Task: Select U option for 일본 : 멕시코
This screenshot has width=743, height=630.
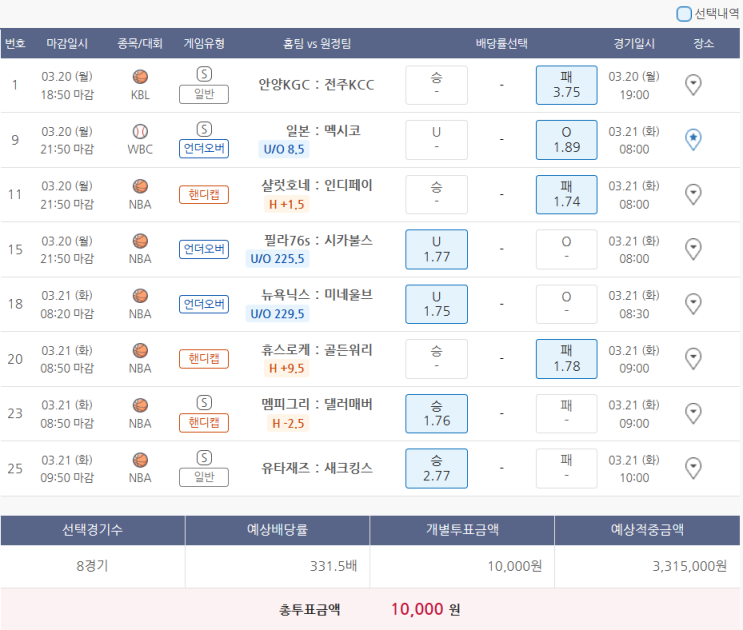Action: [x=436, y=140]
